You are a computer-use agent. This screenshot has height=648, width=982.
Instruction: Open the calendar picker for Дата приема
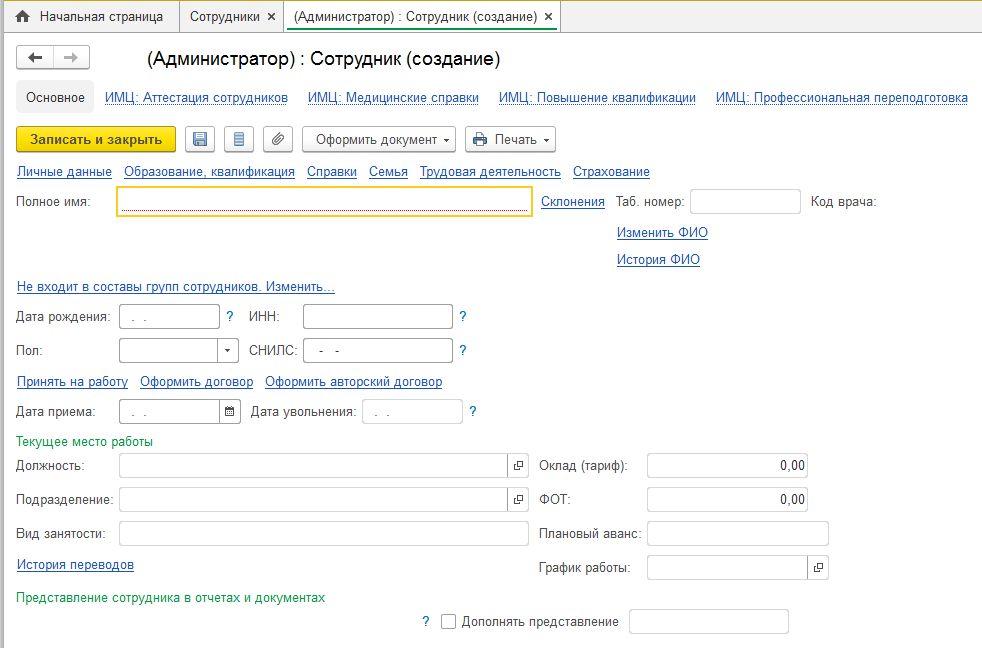(x=229, y=411)
